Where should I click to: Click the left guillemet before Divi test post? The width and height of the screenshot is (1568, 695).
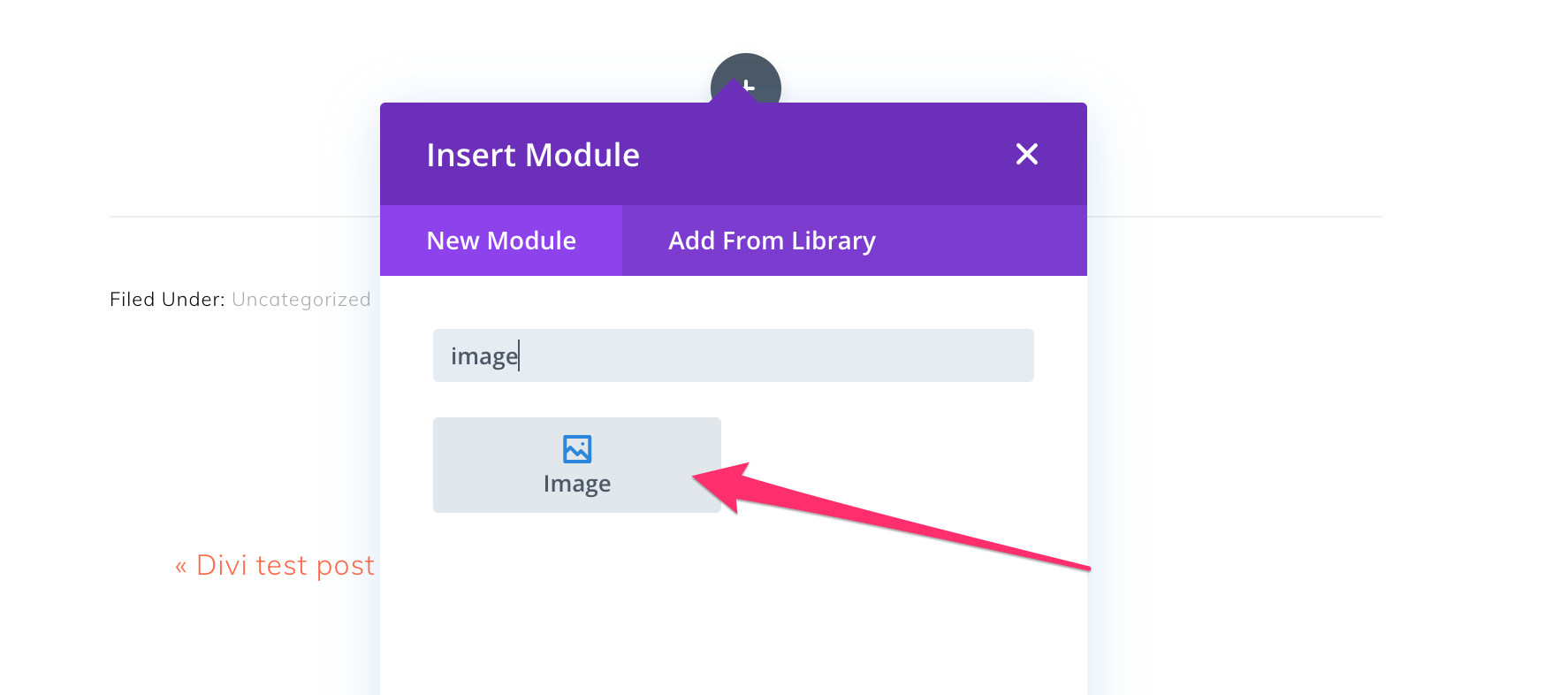(181, 567)
